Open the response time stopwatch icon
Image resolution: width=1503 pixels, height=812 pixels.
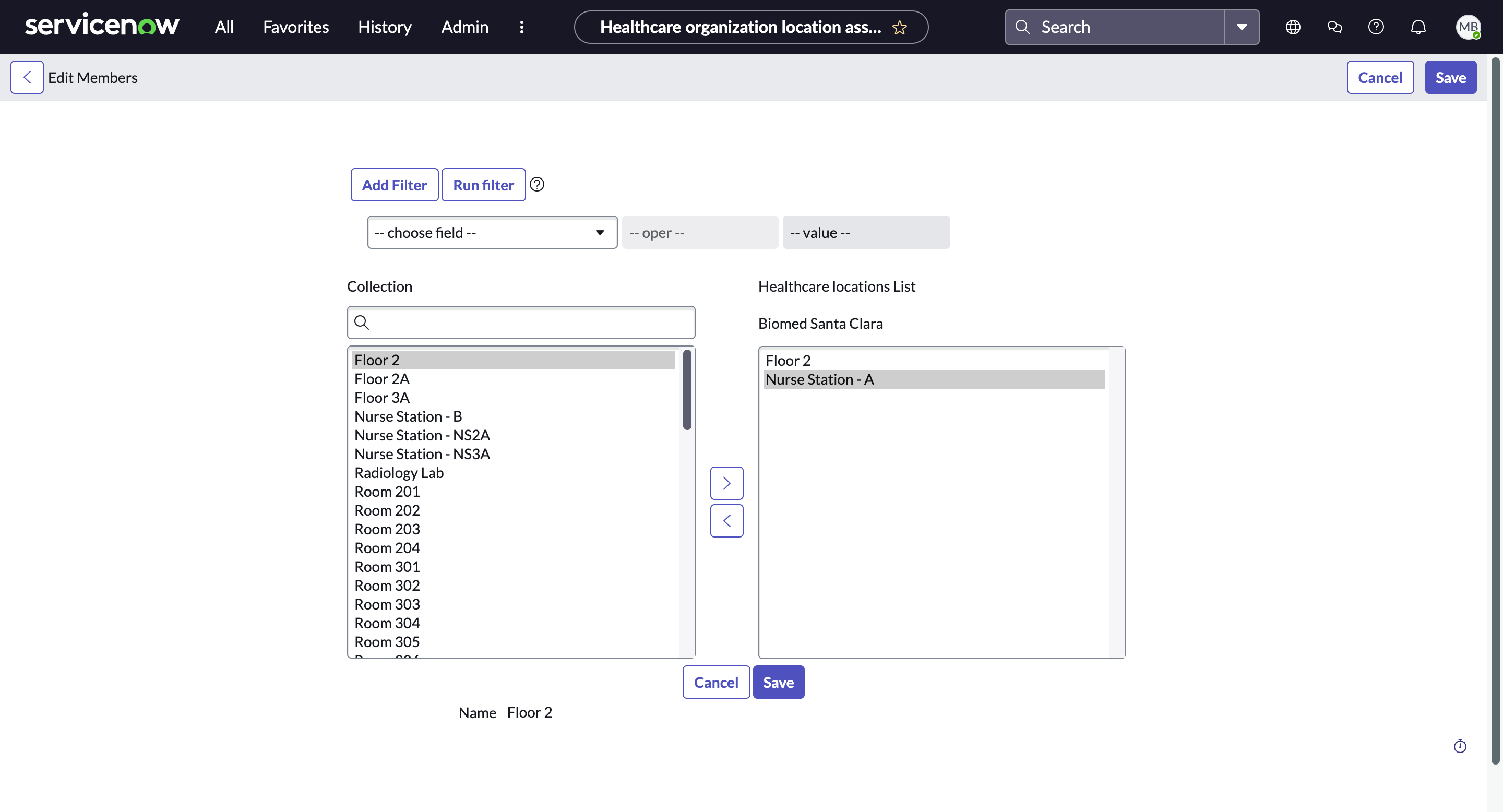pyautogui.click(x=1460, y=746)
